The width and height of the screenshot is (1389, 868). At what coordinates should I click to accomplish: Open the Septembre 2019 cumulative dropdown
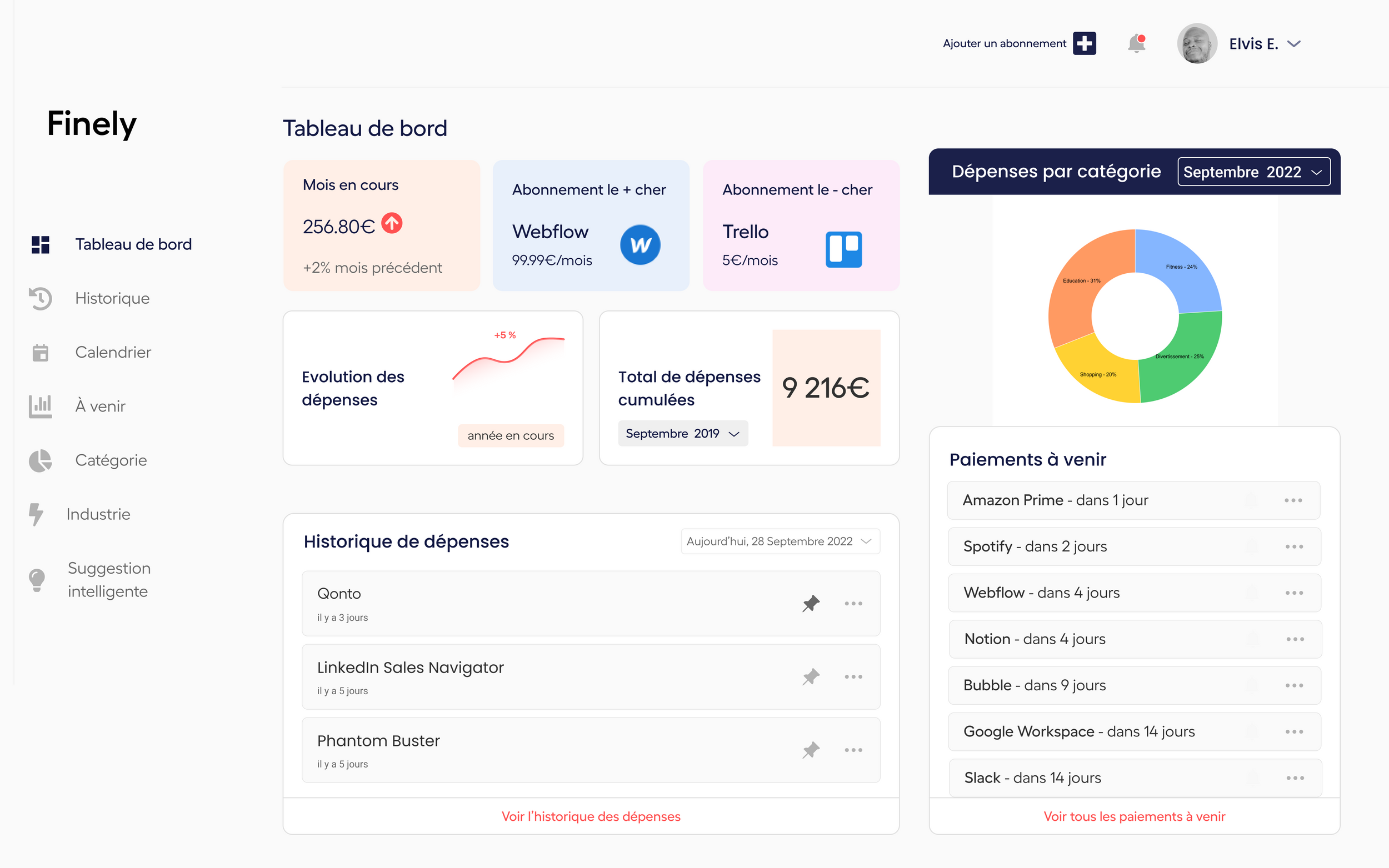point(682,433)
